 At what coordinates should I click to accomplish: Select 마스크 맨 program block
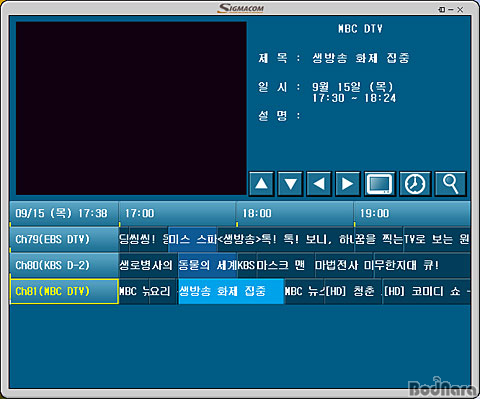point(285,265)
